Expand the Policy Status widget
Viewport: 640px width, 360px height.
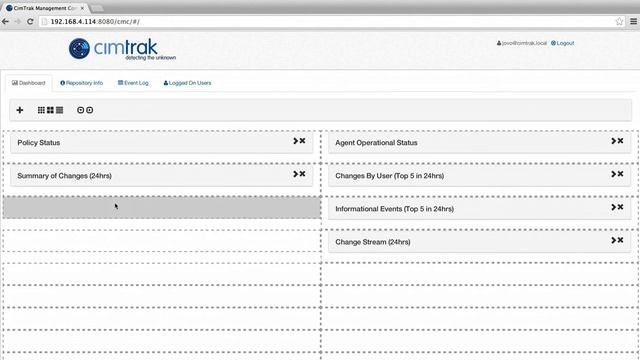(x=296, y=141)
